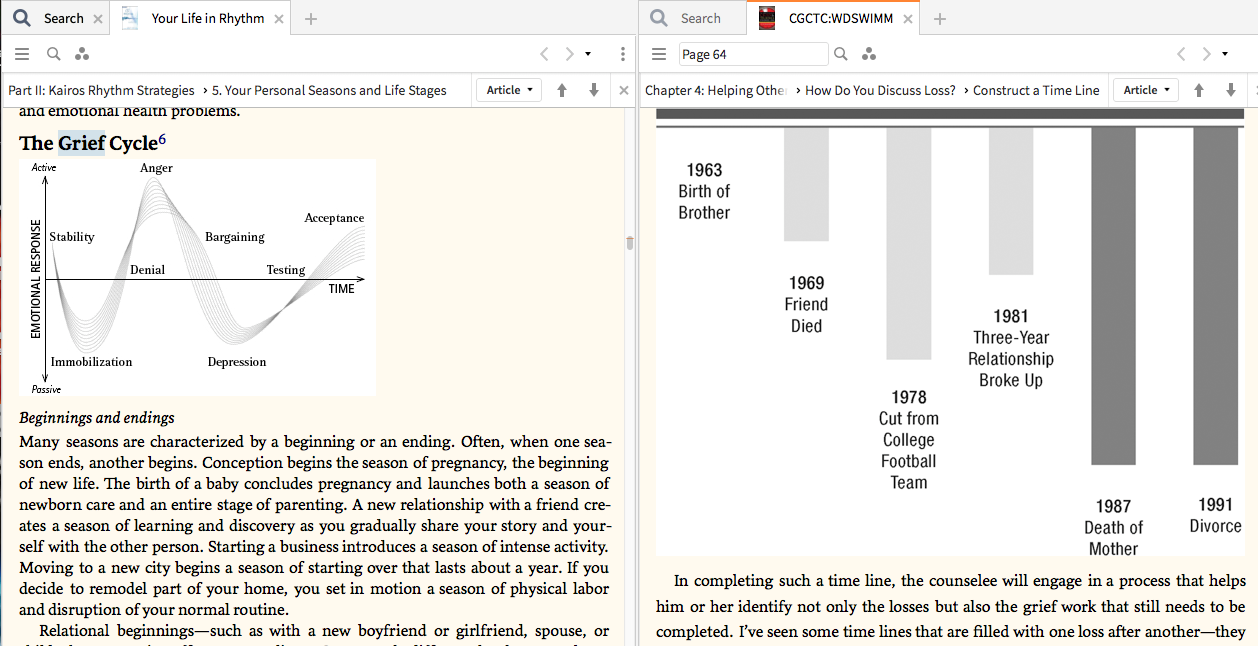Click 1981 Three-Year Relationship Broke Up label

click(x=1011, y=348)
